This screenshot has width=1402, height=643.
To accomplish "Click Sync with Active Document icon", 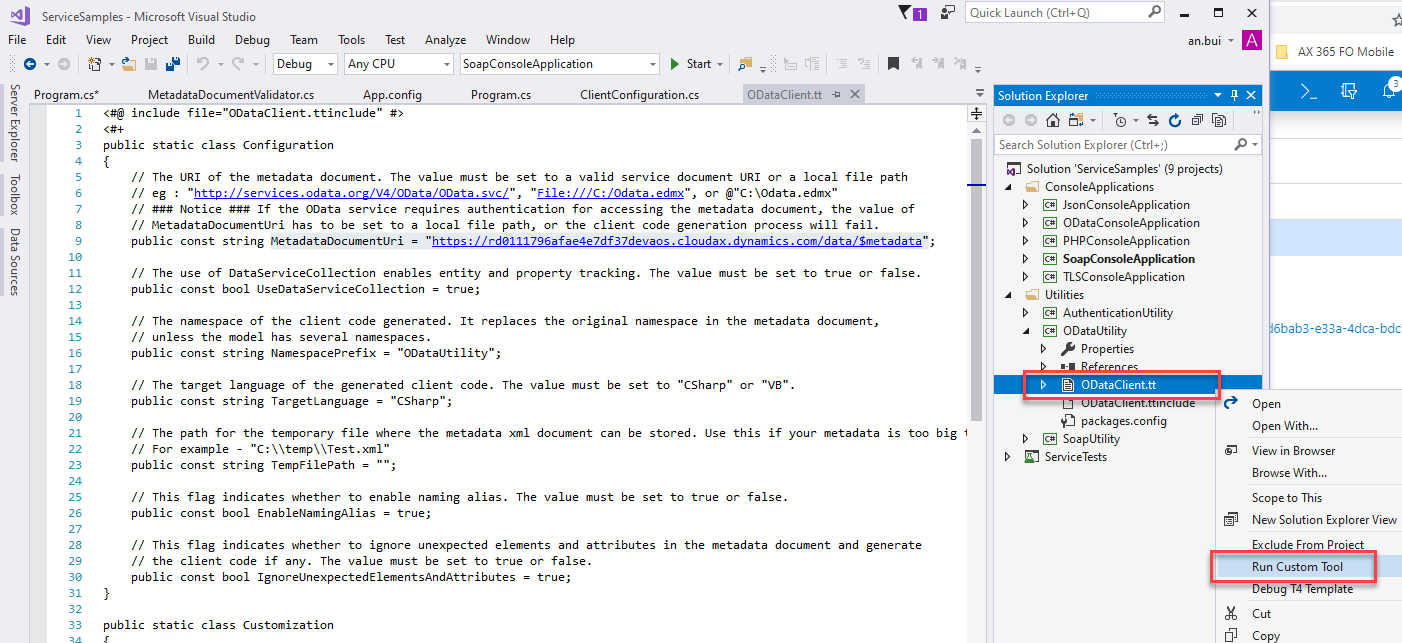I will 1153,120.
